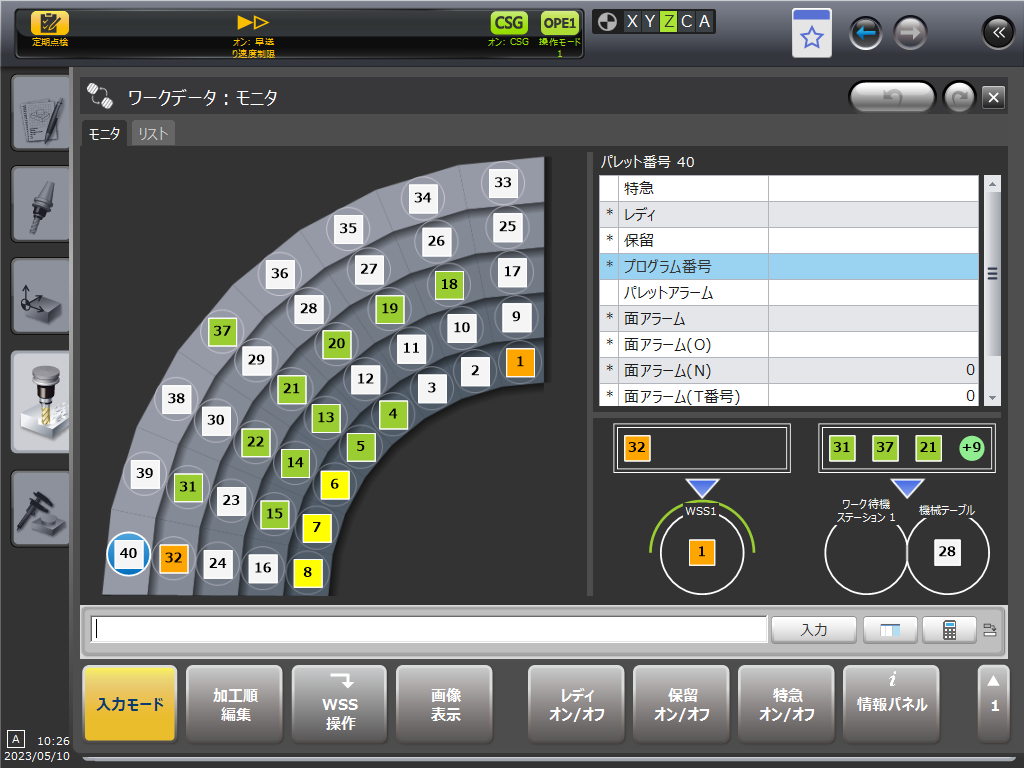Open the program sheet icon in left sidebar
The image size is (1024, 768).
(x=40, y=111)
